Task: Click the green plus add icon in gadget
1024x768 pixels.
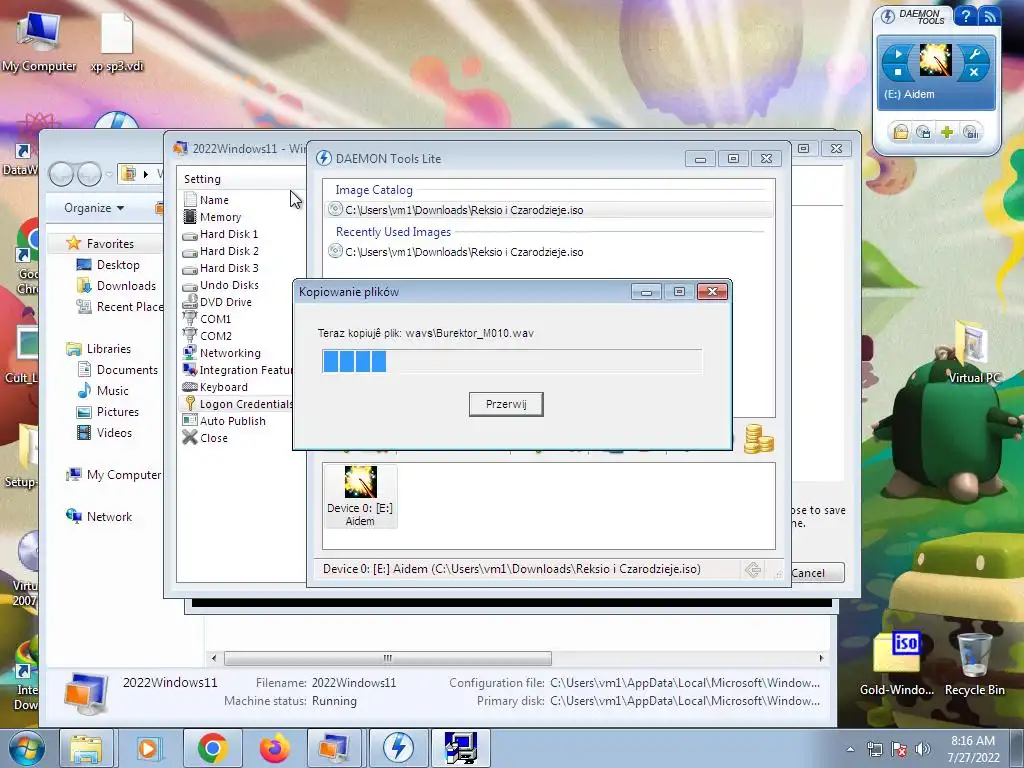Action: click(x=947, y=133)
